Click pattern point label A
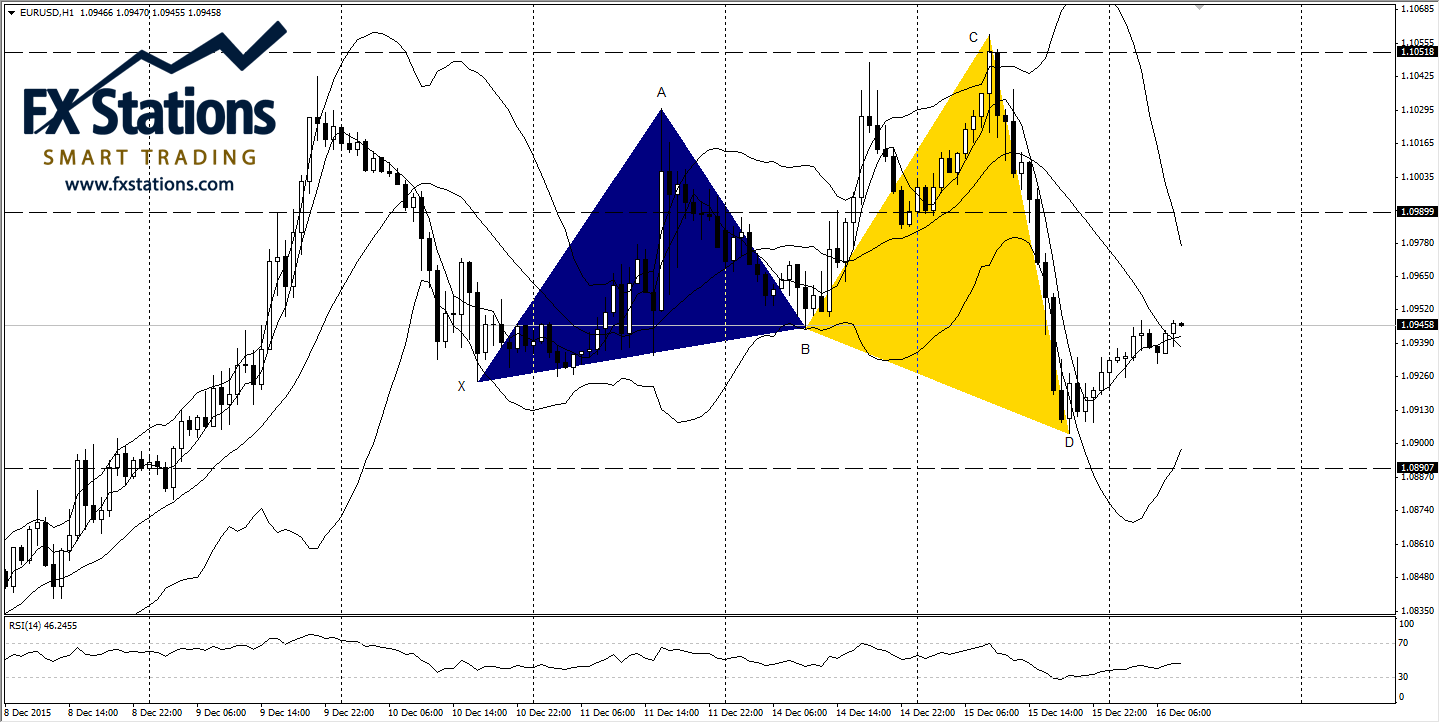Screen dimensions: 1440x723 pos(661,92)
